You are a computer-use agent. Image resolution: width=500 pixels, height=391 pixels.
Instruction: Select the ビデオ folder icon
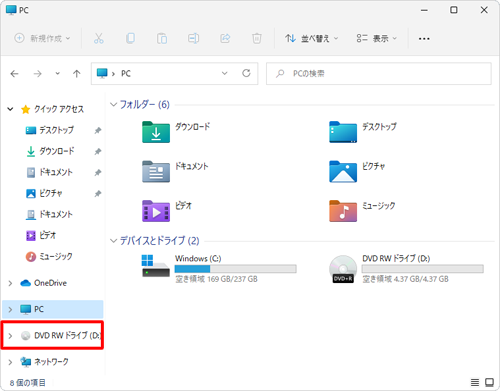[156, 211]
